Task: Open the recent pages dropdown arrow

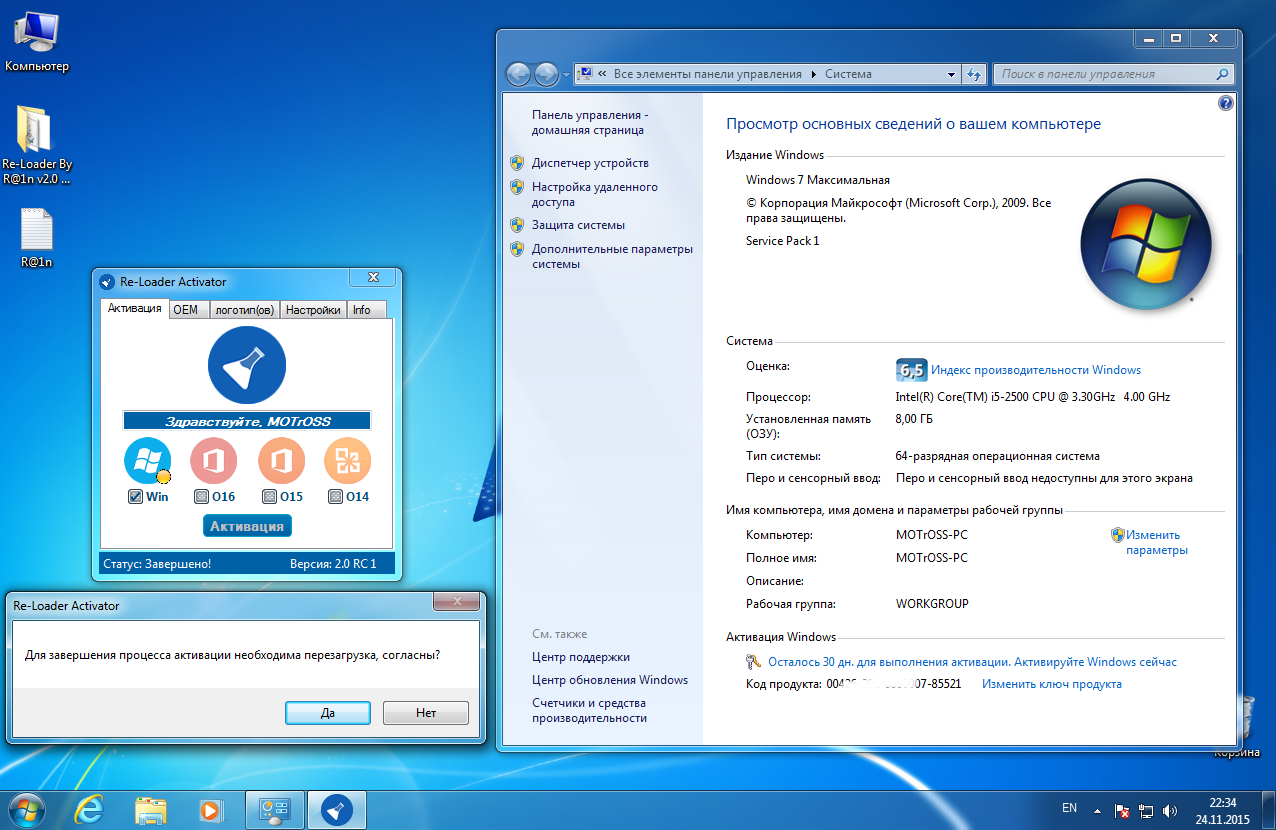Action: point(566,75)
